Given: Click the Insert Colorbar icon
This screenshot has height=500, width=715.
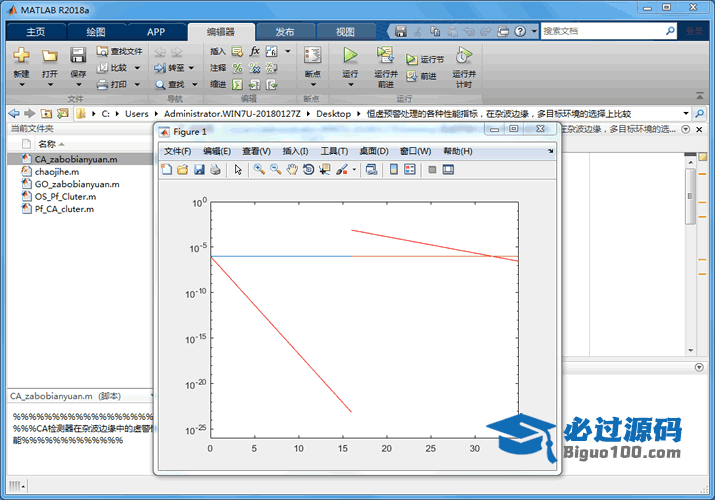Looking at the screenshot, I should [394, 170].
